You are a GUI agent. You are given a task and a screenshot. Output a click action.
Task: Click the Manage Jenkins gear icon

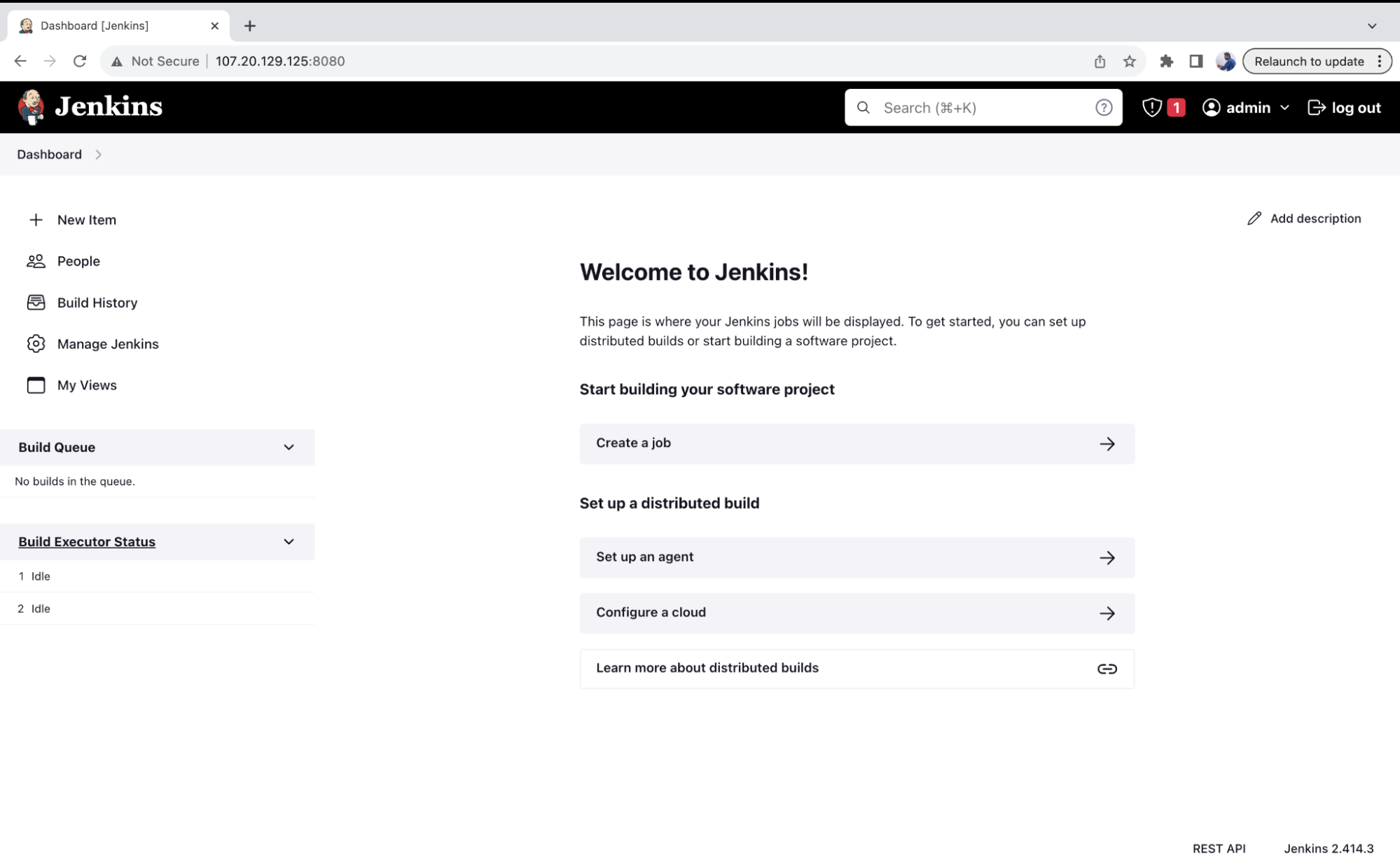pyautogui.click(x=36, y=344)
